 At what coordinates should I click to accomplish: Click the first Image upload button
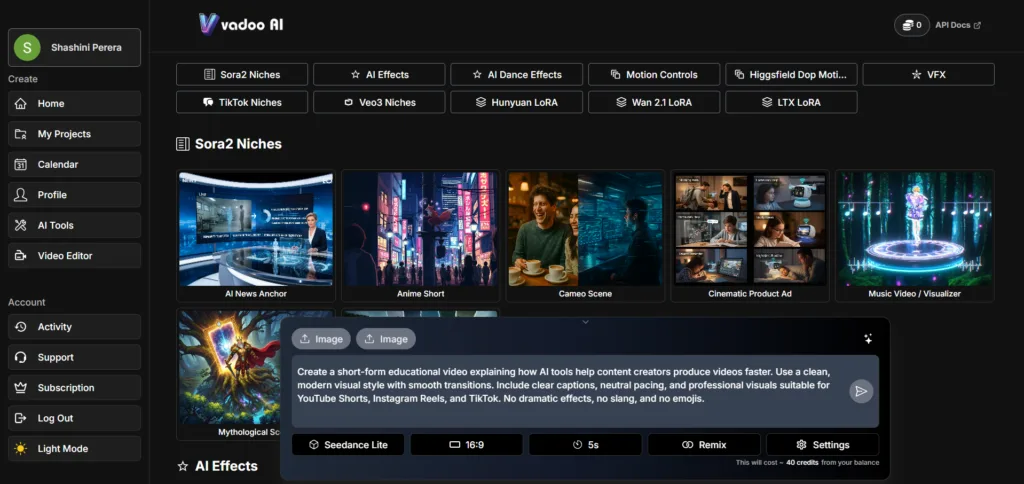321,339
